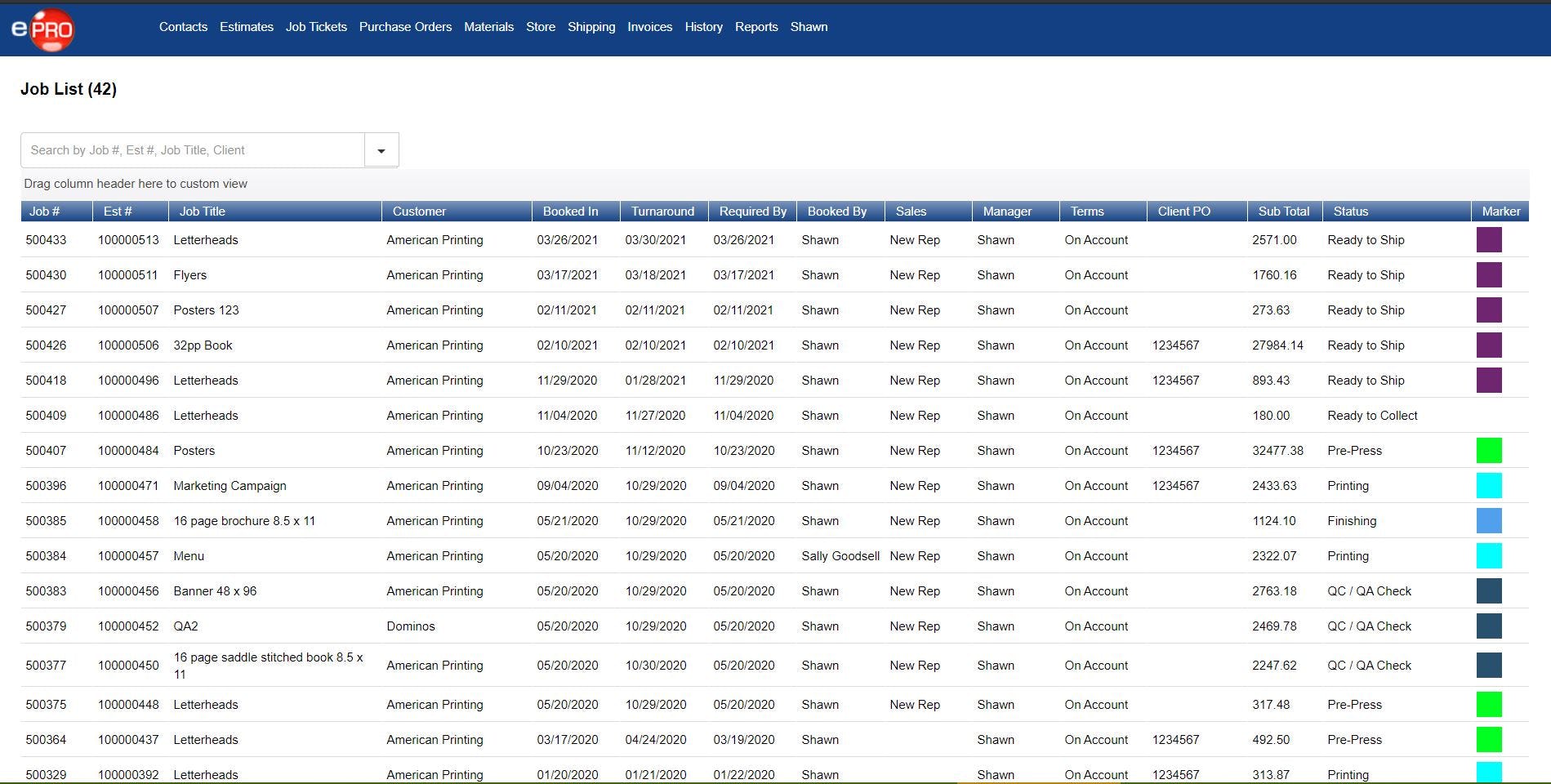
Task: Open the Invoices menu
Action: 649,27
